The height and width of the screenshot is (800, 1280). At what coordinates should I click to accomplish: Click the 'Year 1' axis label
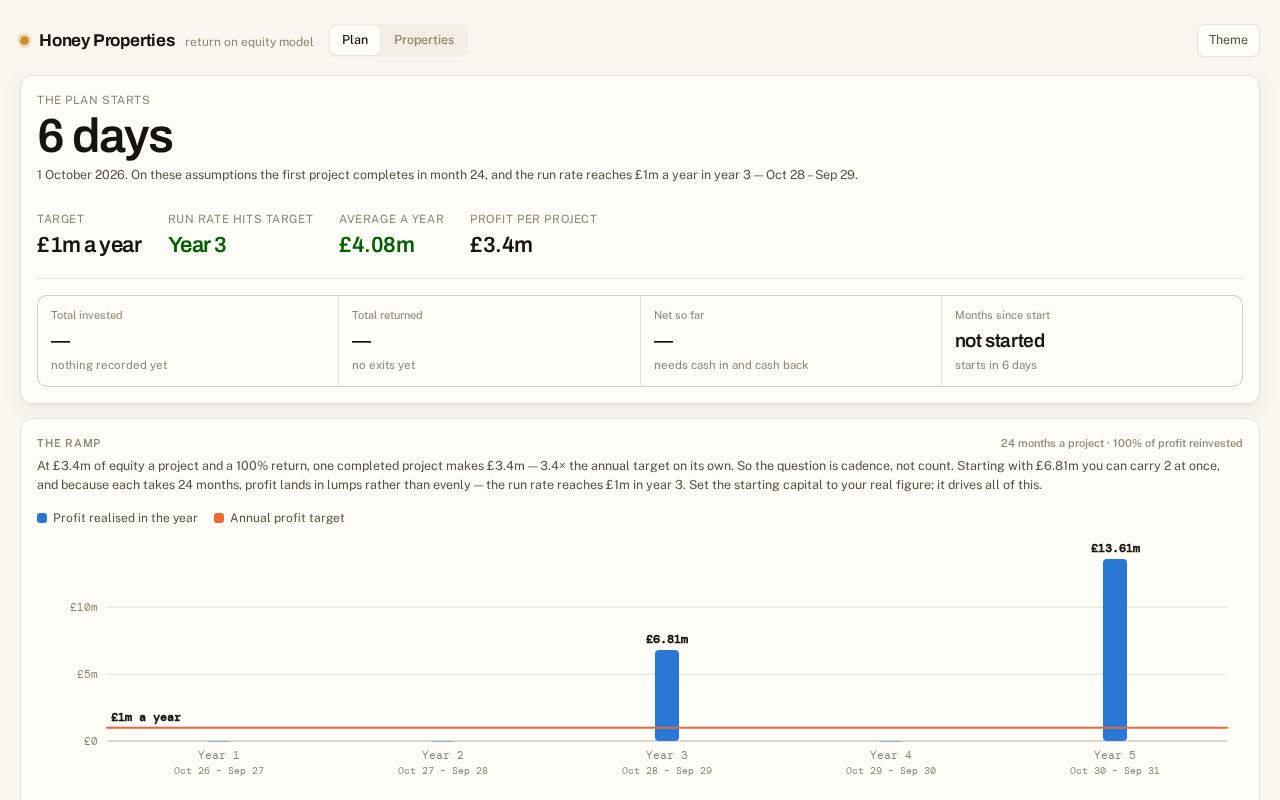[x=219, y=755]
